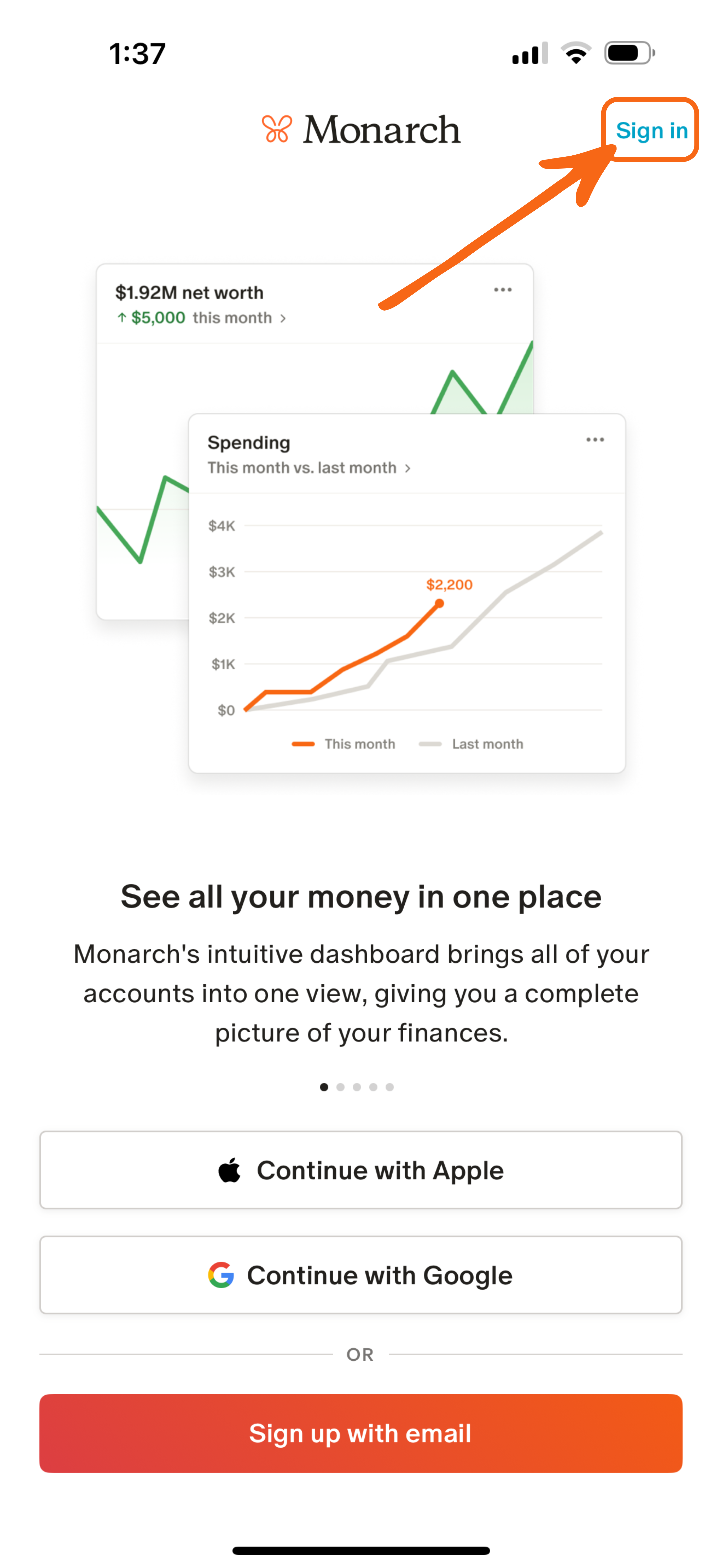Viewport: 722px width, 1568px height.
Task: Open the Spending card options ellipsis
Action: [595, 439]
